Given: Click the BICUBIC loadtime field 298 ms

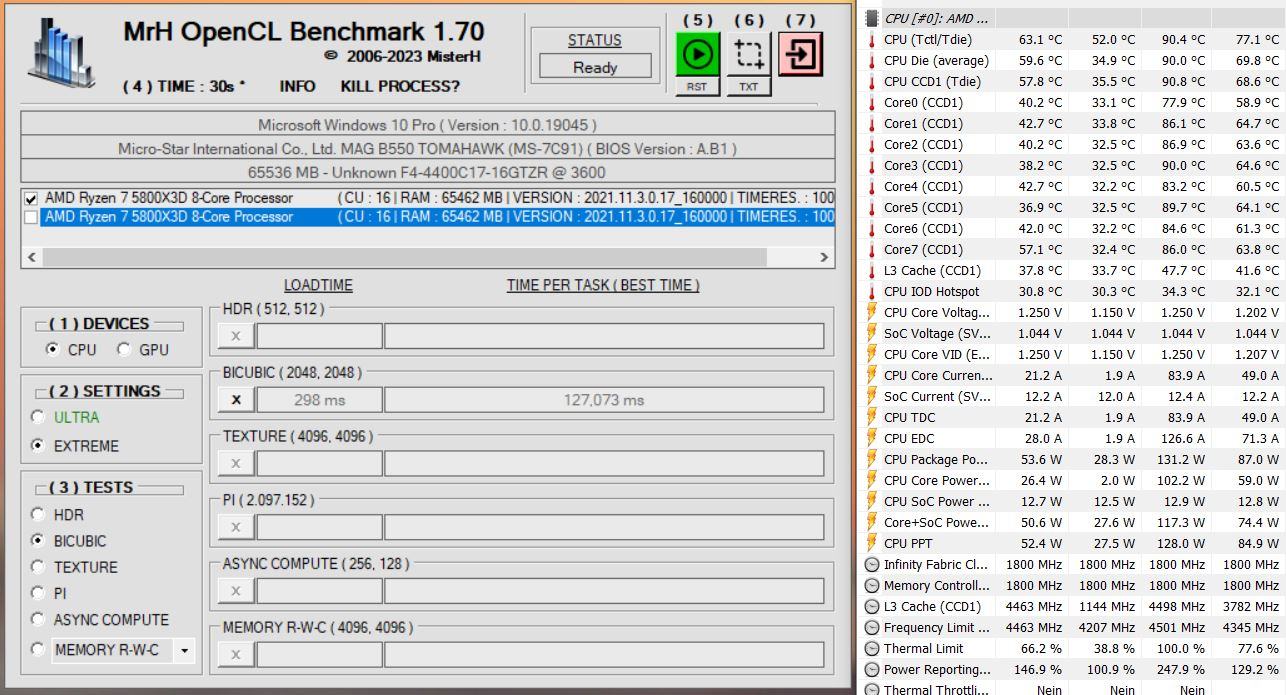Looking at the screenshot, I should 320,400.
